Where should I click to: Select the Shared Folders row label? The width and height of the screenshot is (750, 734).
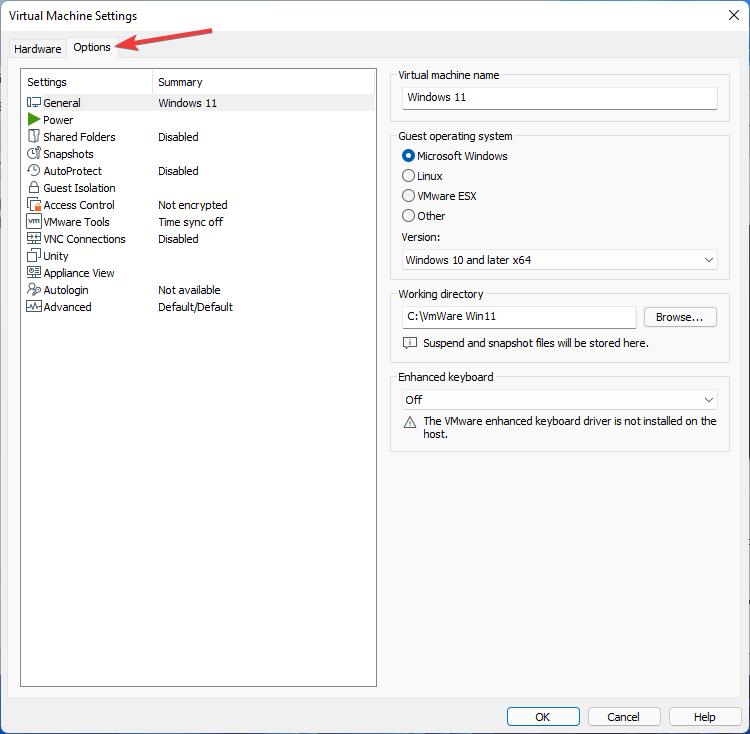[79, 137]
